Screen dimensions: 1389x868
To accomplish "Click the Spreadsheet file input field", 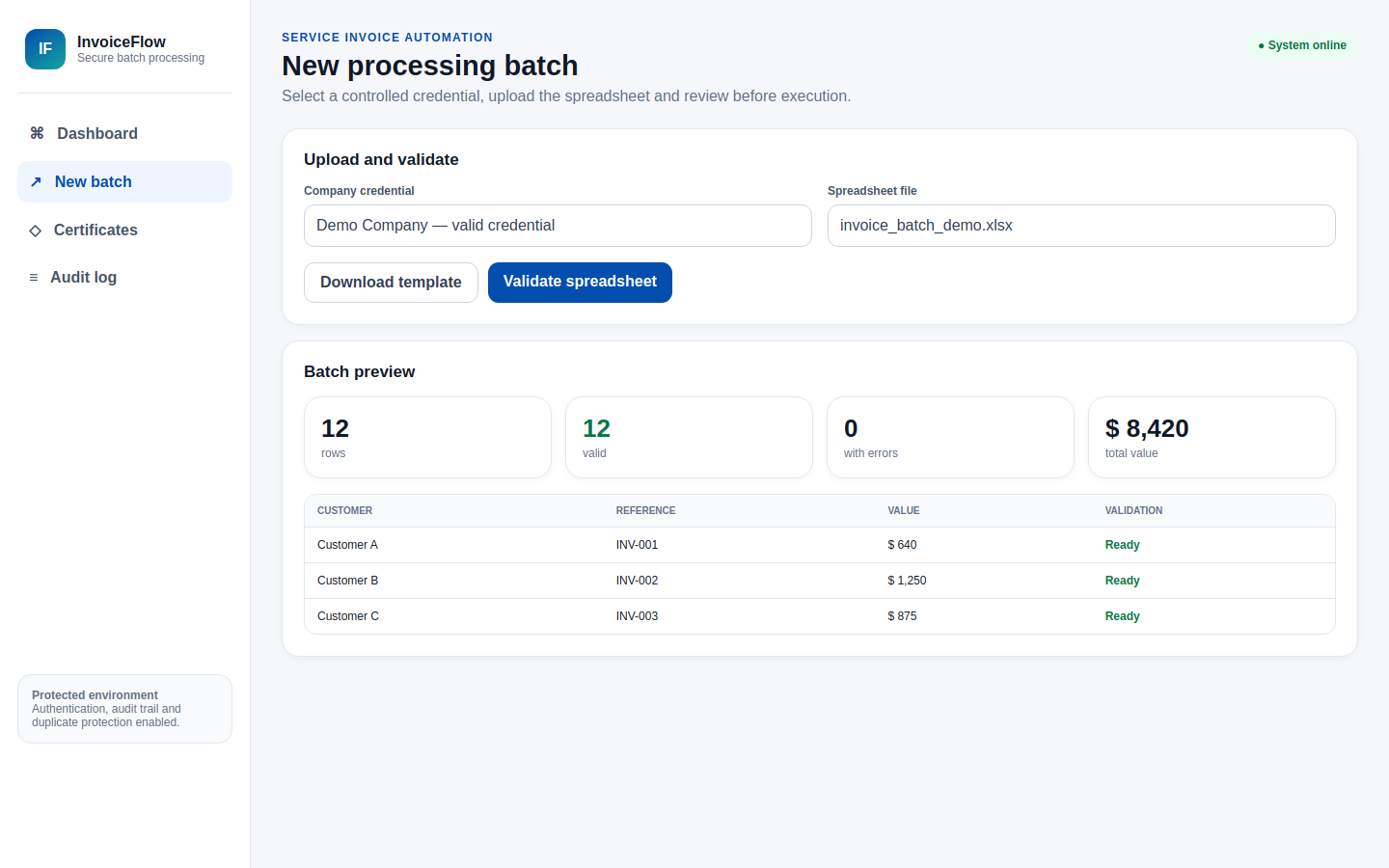I will click(1081, 226).
